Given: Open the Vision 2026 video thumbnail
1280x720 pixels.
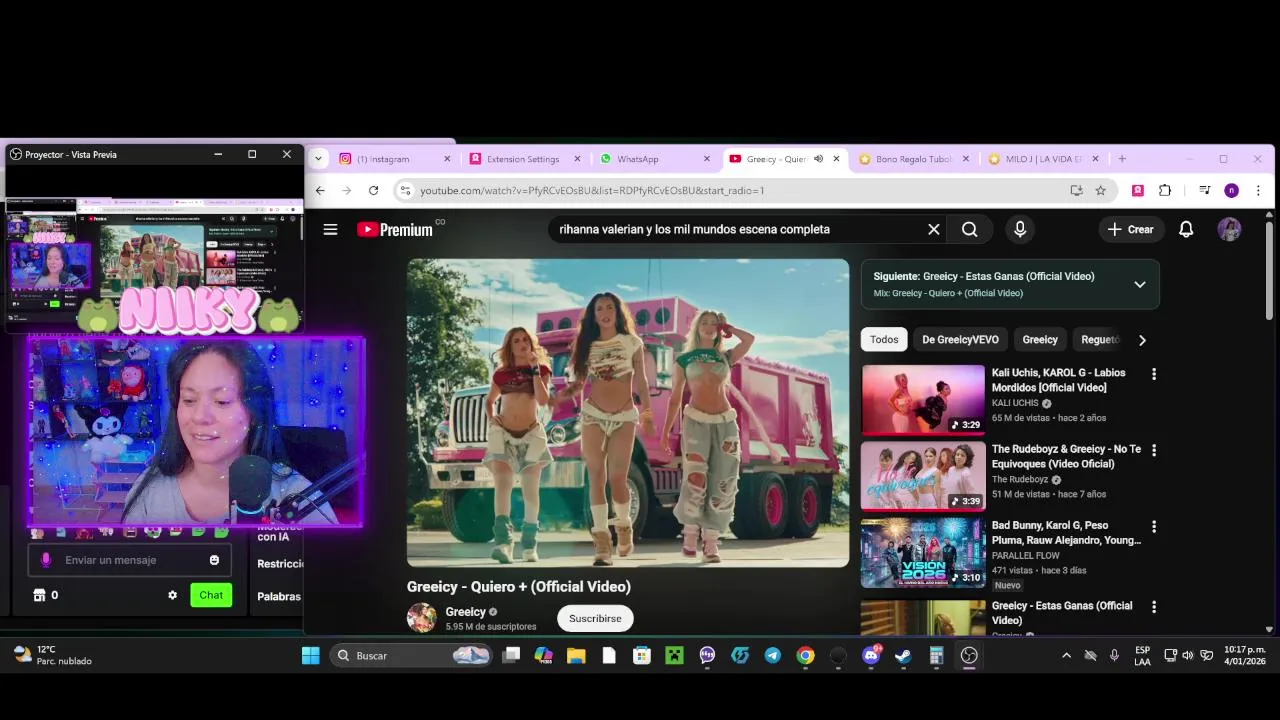Looking at the screenshot, I should coord(923,553).
